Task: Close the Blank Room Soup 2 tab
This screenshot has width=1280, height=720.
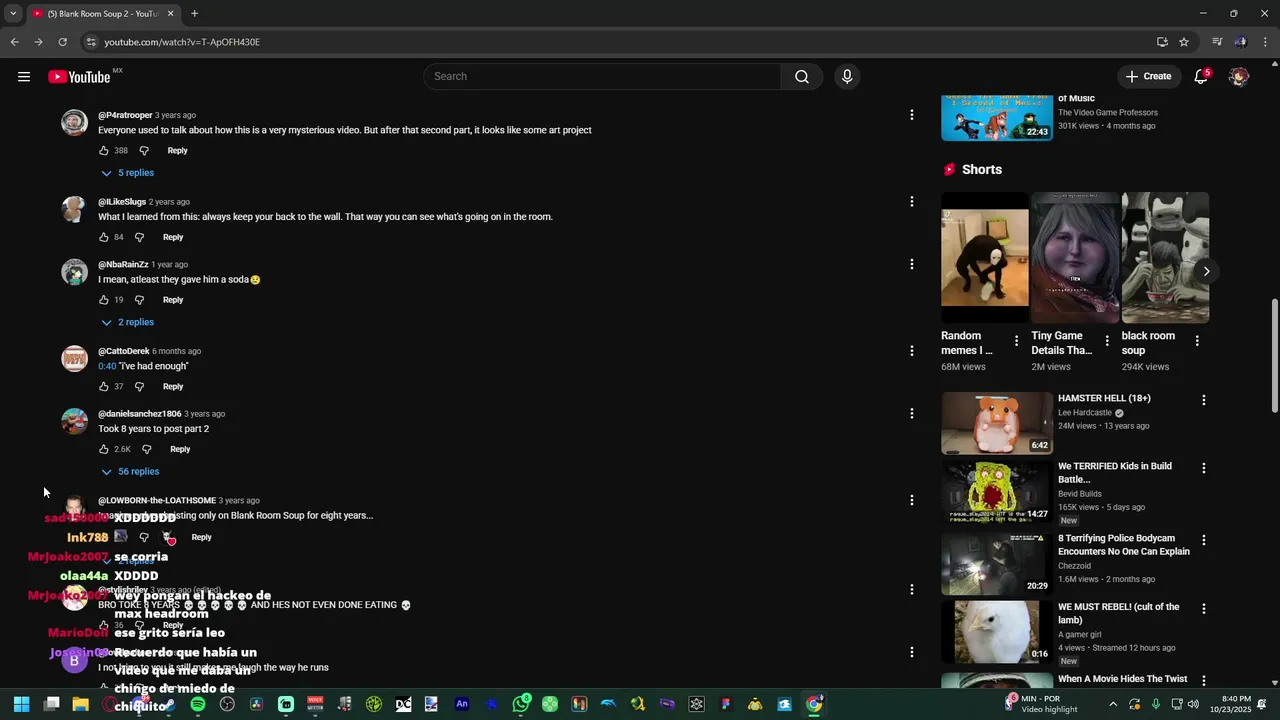Action: coord(170,14)
